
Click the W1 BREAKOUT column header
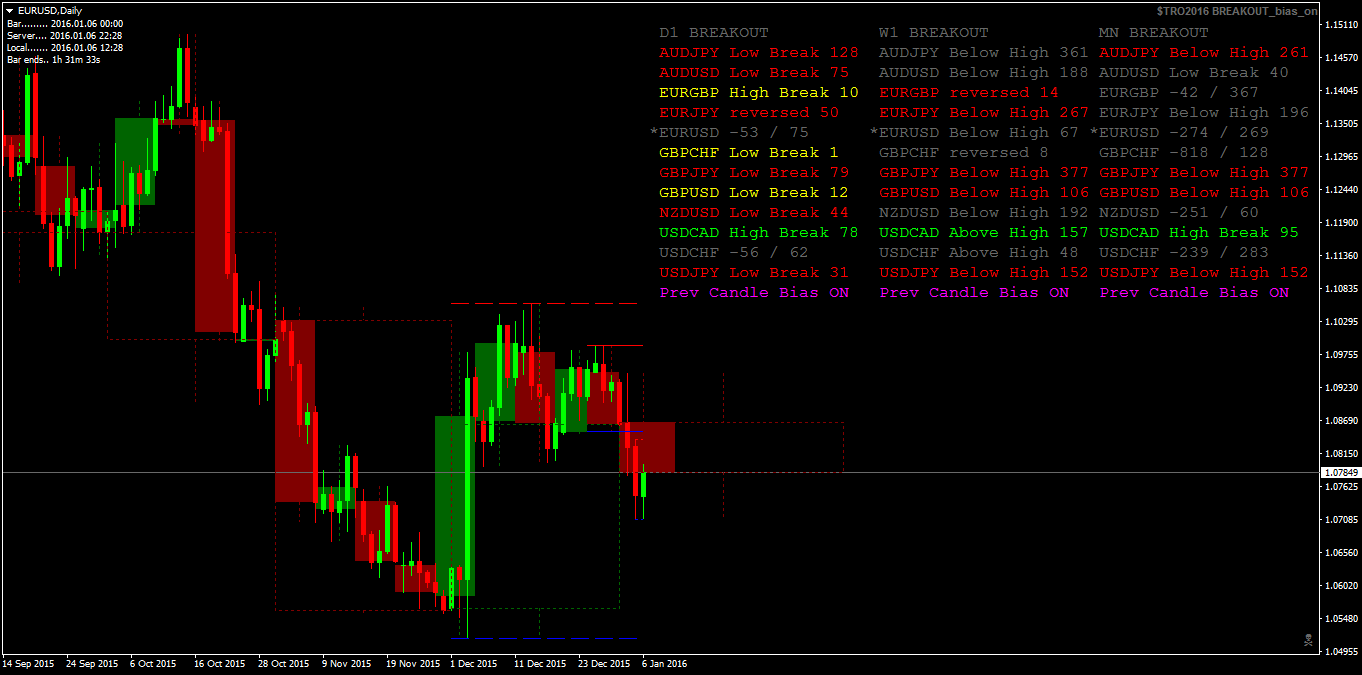click(934, 33)
